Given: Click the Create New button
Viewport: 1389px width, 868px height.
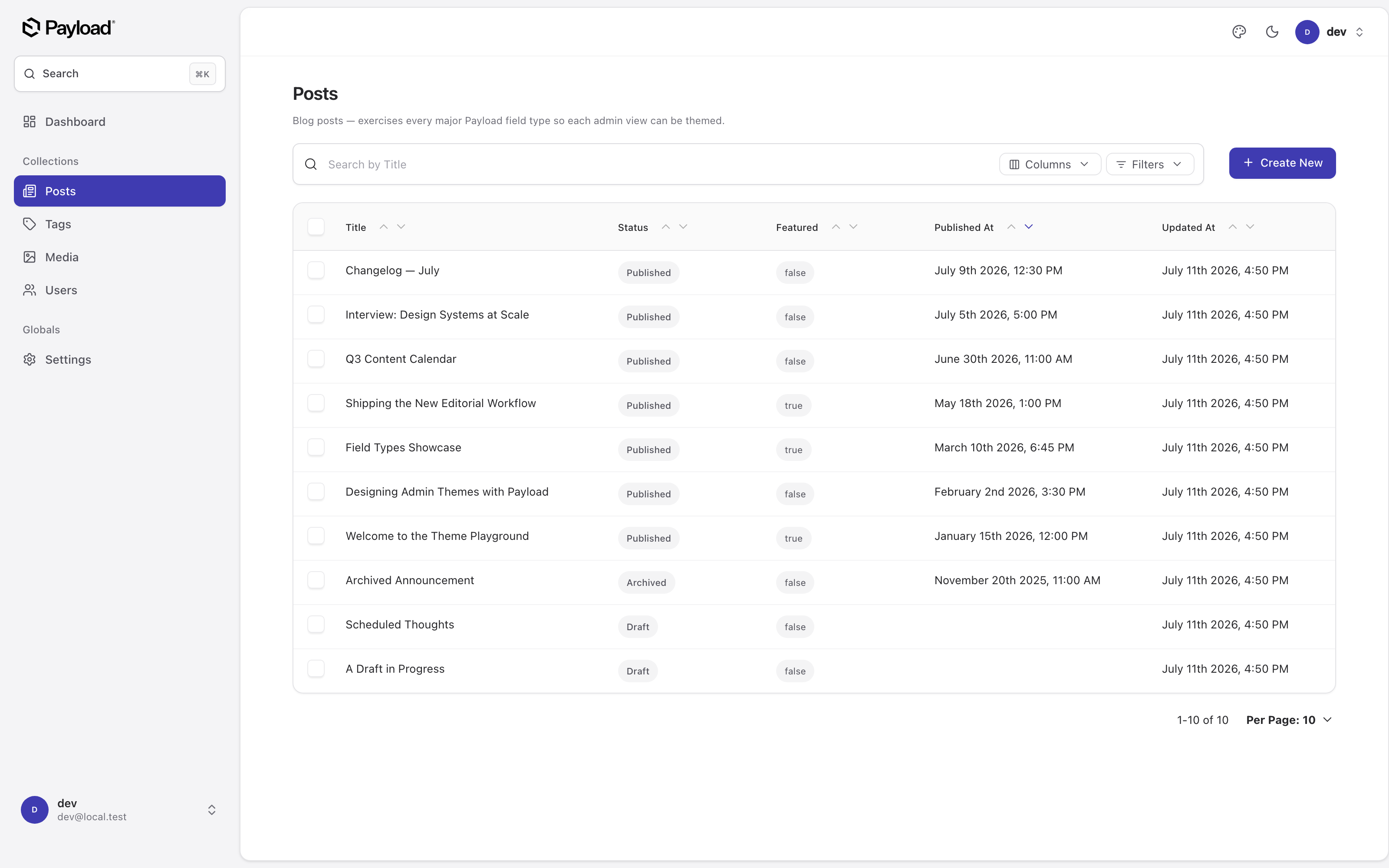Looking at the screenshot, I should tap(1282, 163).
